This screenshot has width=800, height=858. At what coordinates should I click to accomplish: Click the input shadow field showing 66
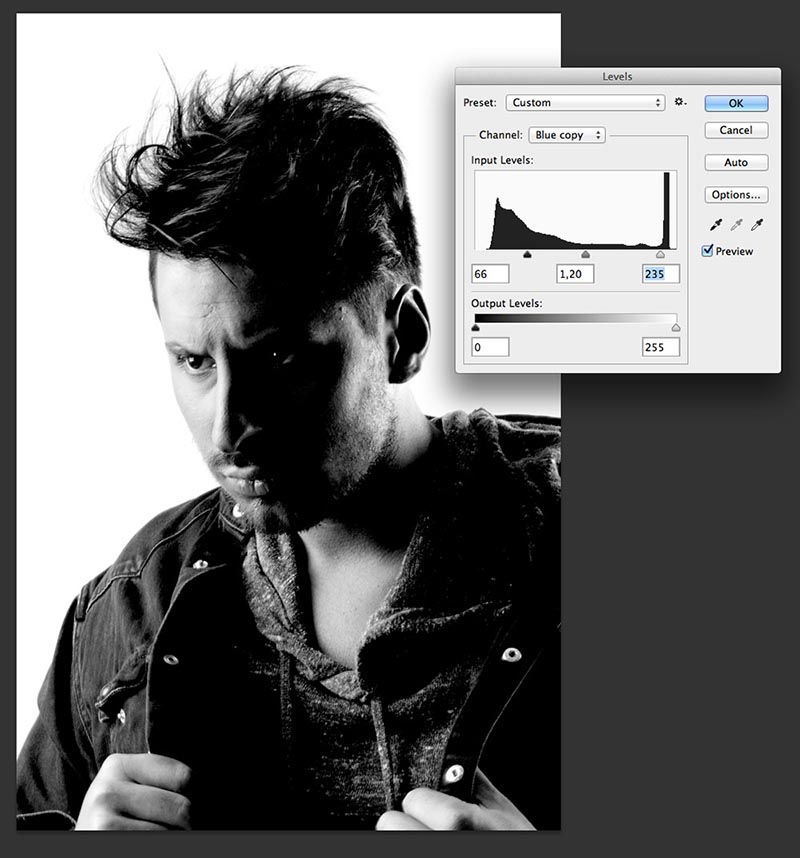point(490,274)
